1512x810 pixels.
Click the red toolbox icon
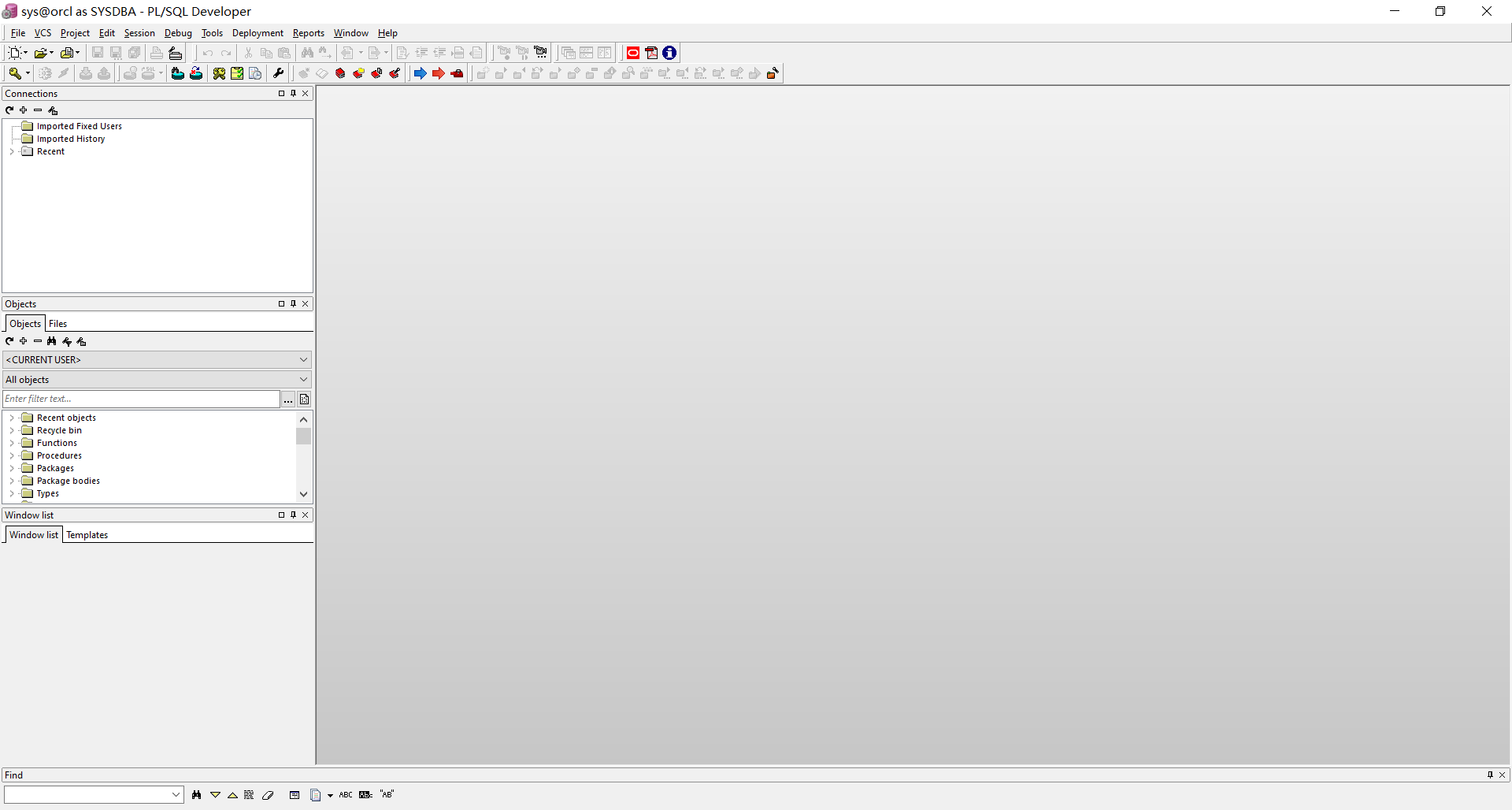pos(457,73)
